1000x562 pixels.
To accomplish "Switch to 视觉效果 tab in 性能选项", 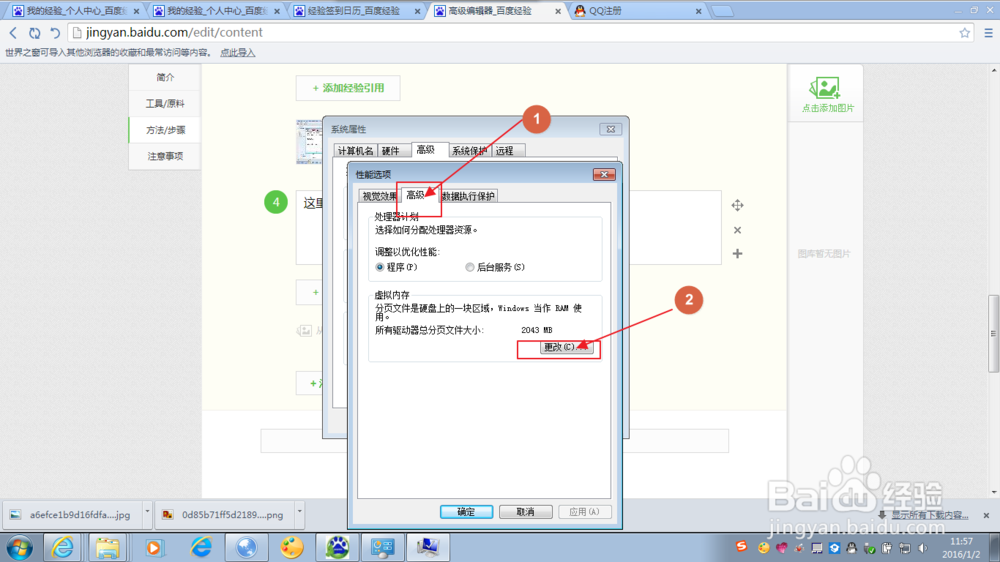I will coord(380,196).
